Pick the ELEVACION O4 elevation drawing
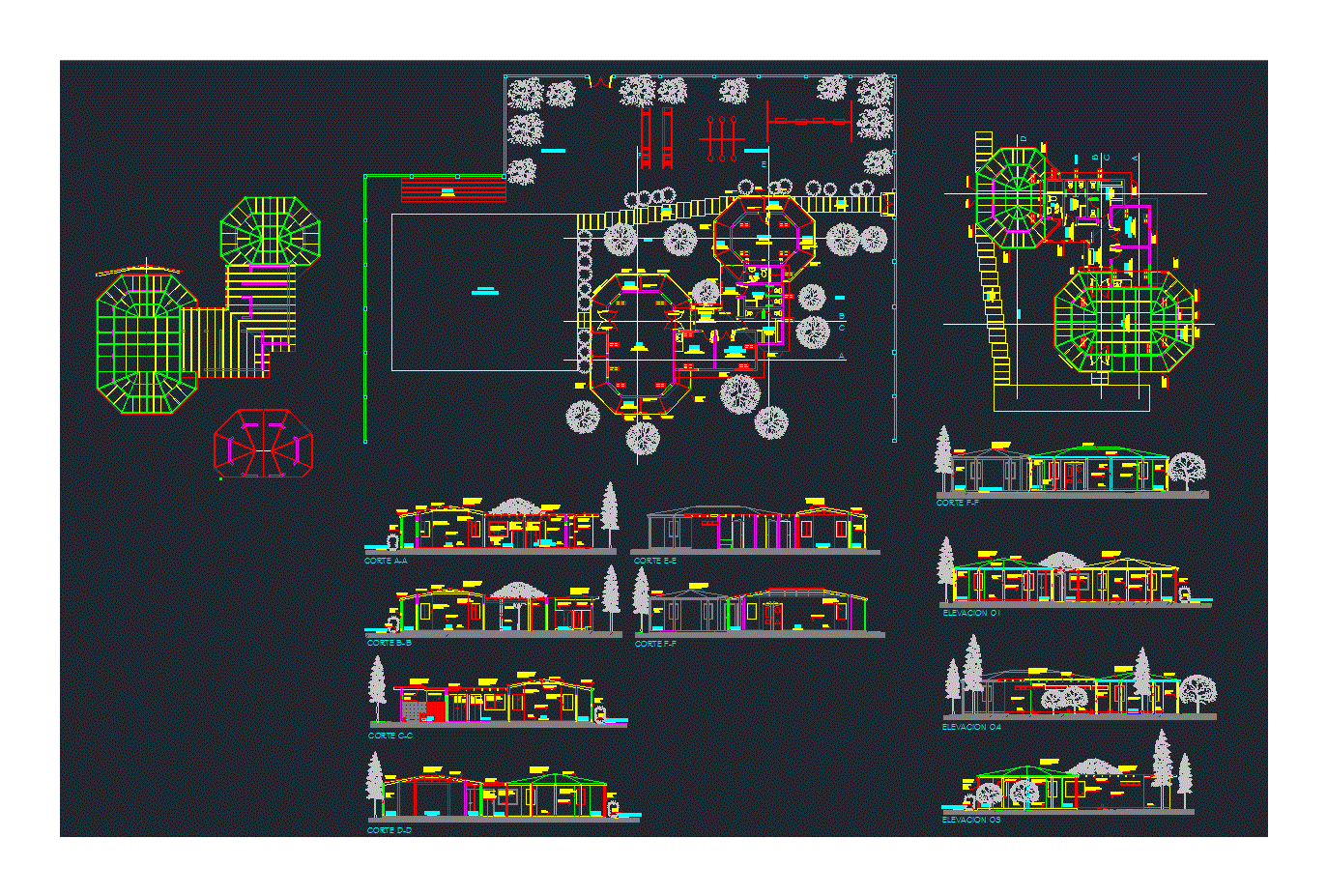This screenshot has width=1327, height=896. point(1080,678)
